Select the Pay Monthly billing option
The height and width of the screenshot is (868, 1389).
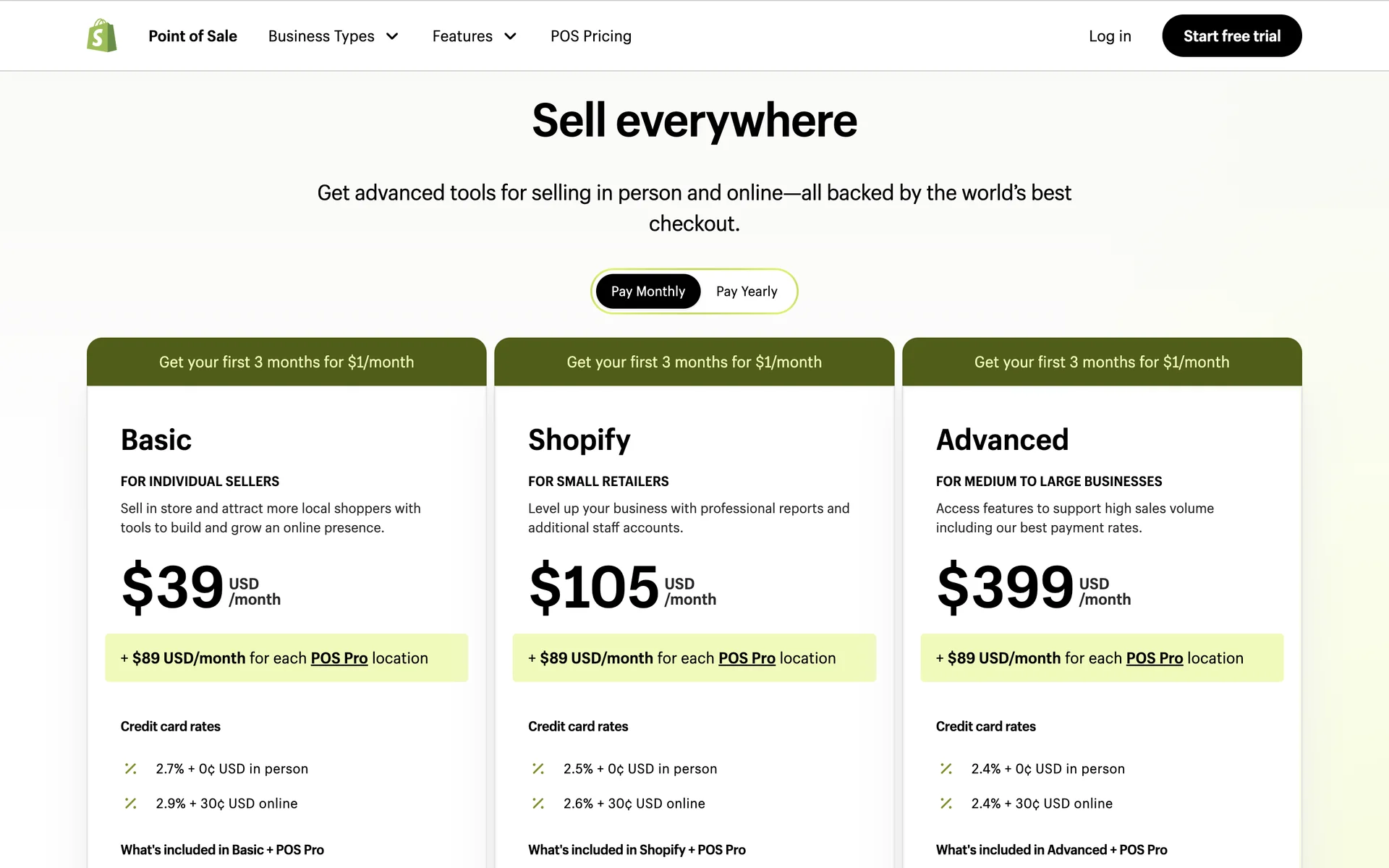point(647,292)
